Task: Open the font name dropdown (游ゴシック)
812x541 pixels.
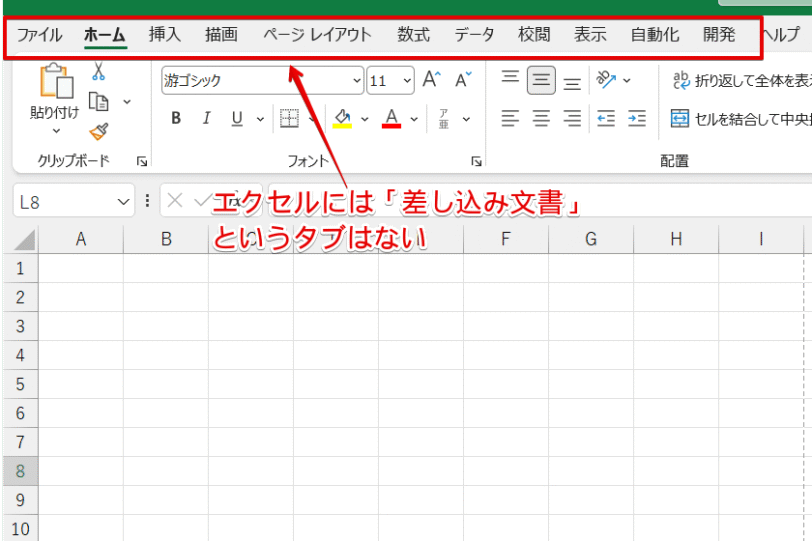Action: pos(357,81)
